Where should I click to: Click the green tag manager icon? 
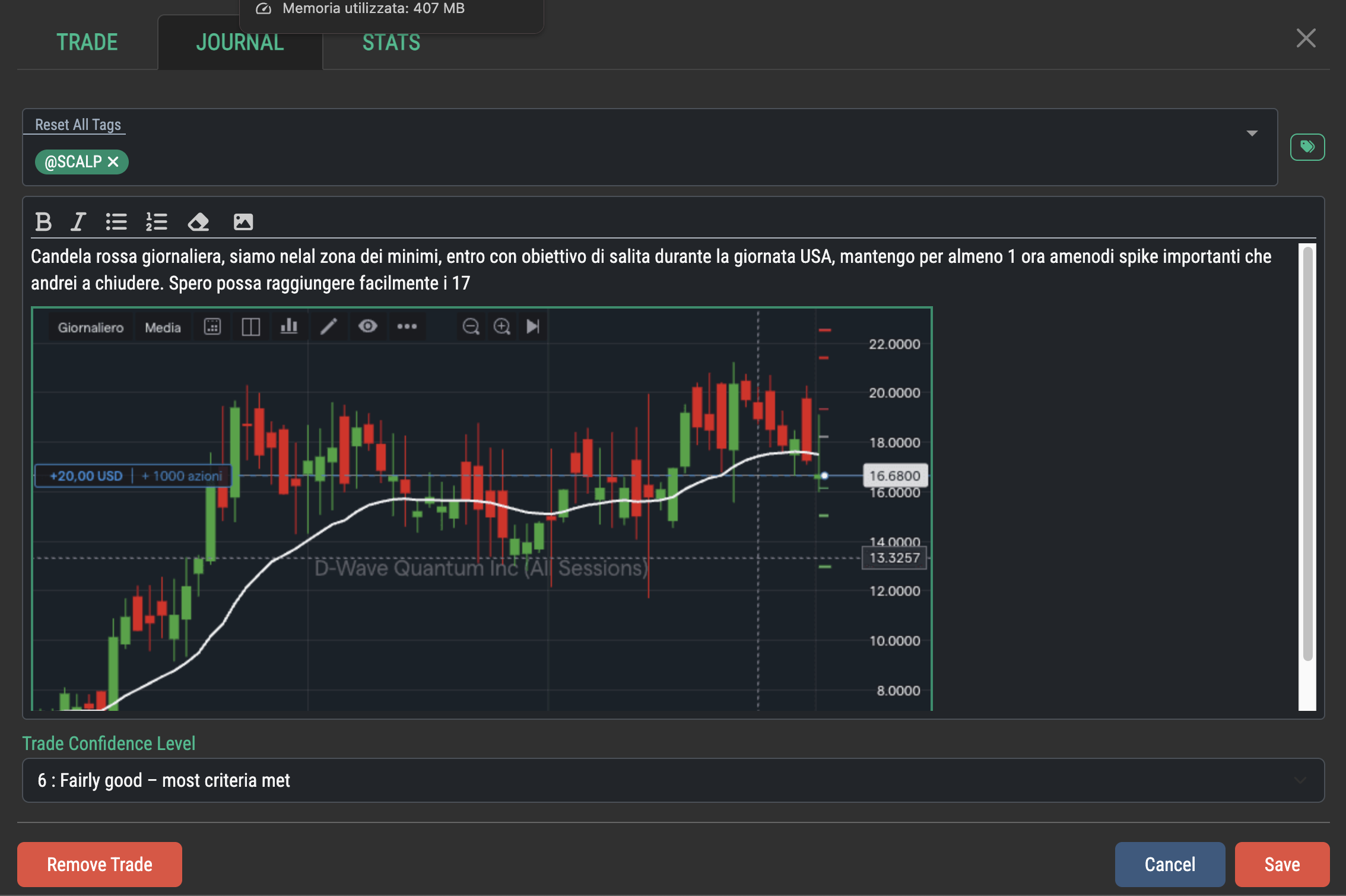[1307, 147]
